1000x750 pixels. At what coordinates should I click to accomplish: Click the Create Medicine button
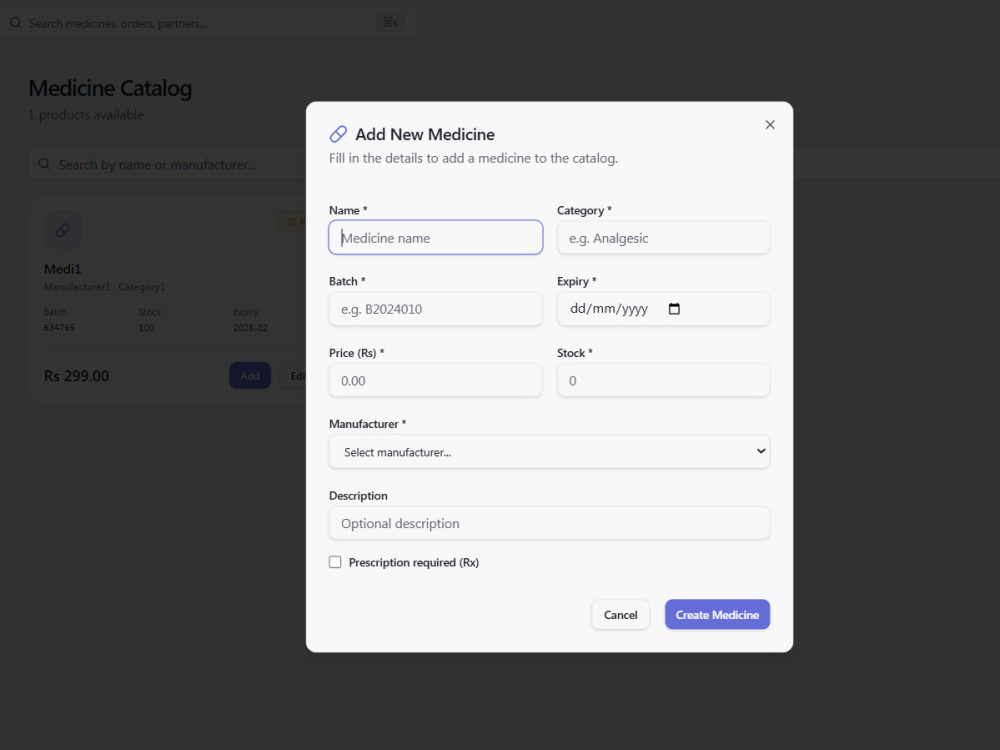pyautogui.click(x=717, y=615)
